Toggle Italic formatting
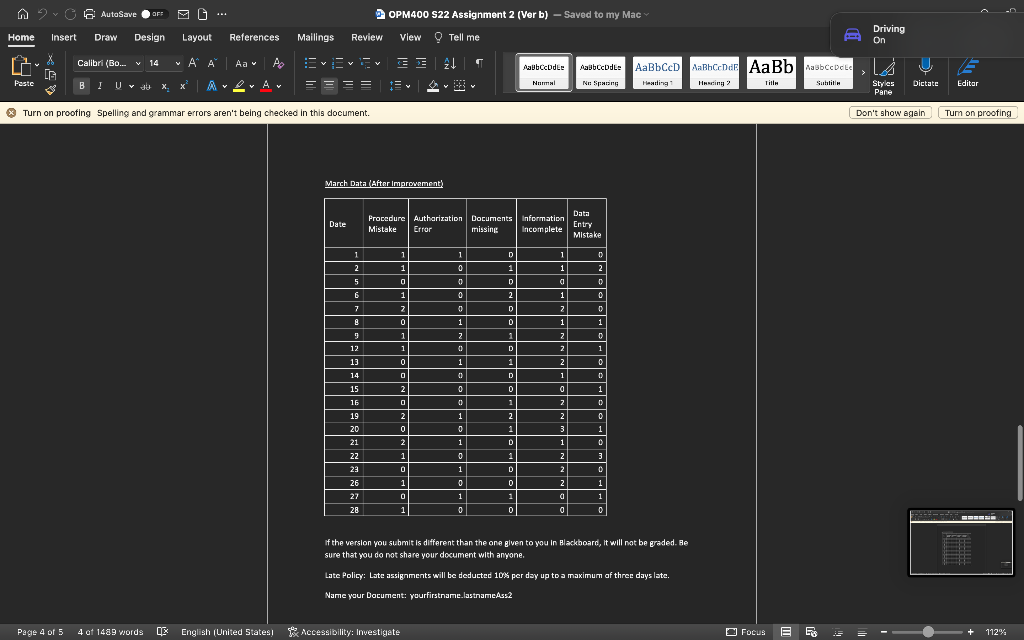The width and height of the screenshot is (1024, 640). point(98,86)
